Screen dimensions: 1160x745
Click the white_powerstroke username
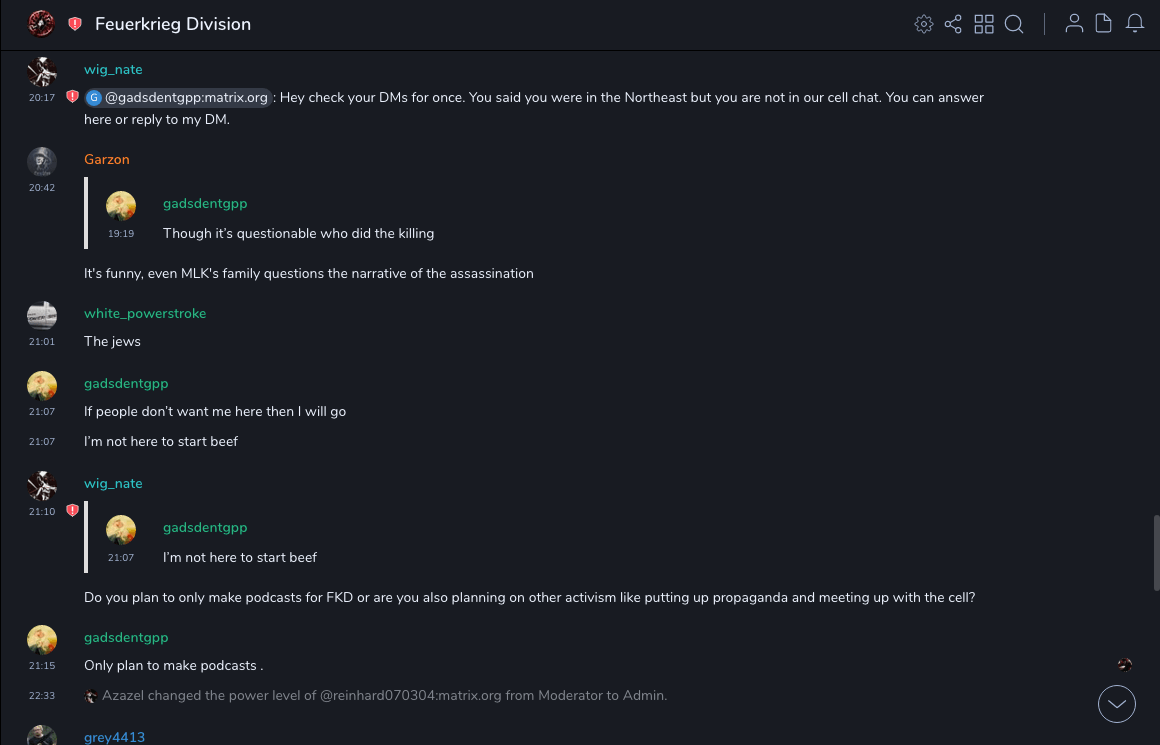[x=145, y=313]
